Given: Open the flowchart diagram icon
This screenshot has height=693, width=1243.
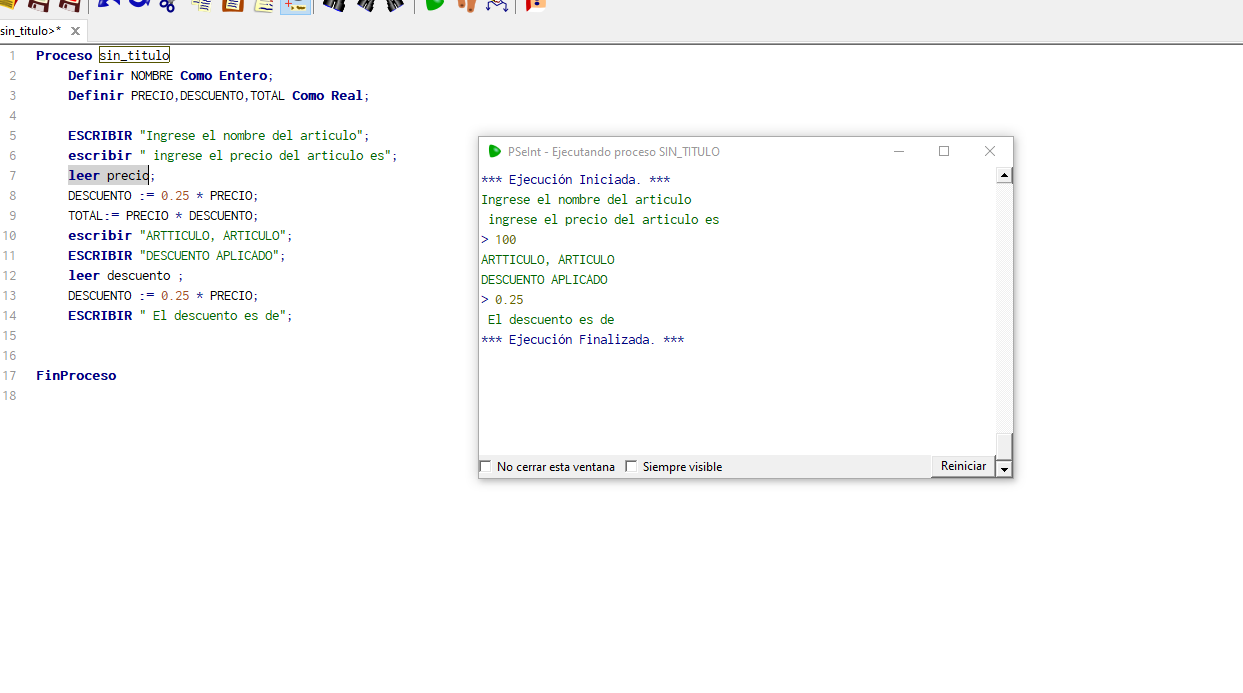Looking at the screenshot, I should point(497,5).
